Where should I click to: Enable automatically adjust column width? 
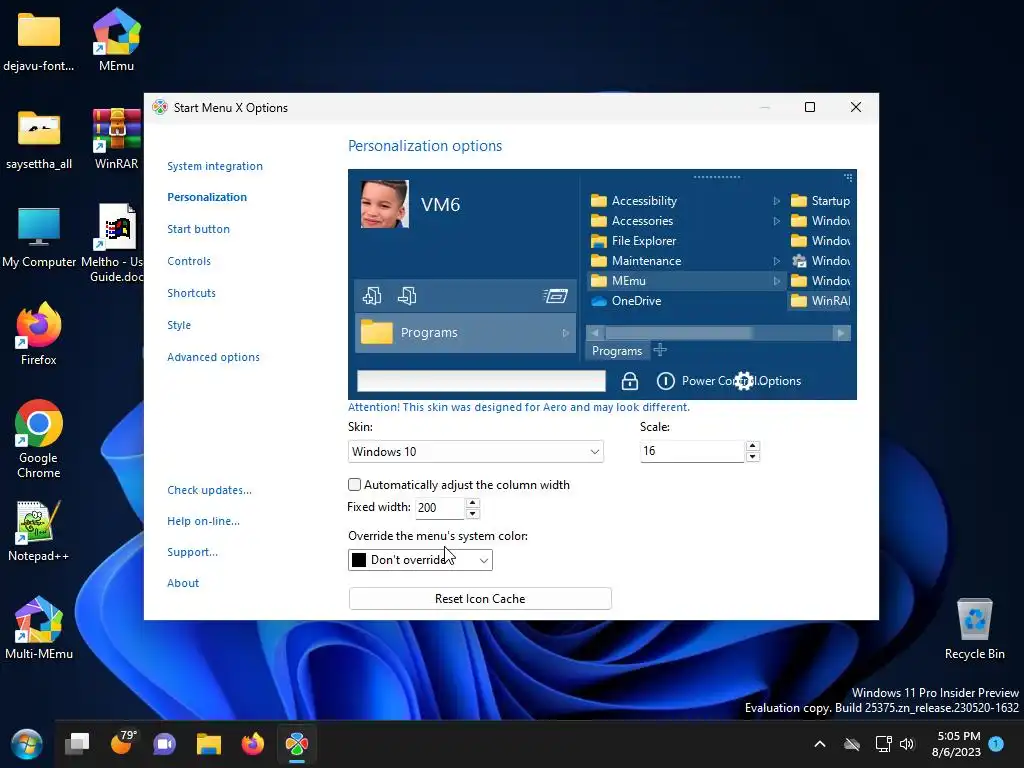[355, 485]
